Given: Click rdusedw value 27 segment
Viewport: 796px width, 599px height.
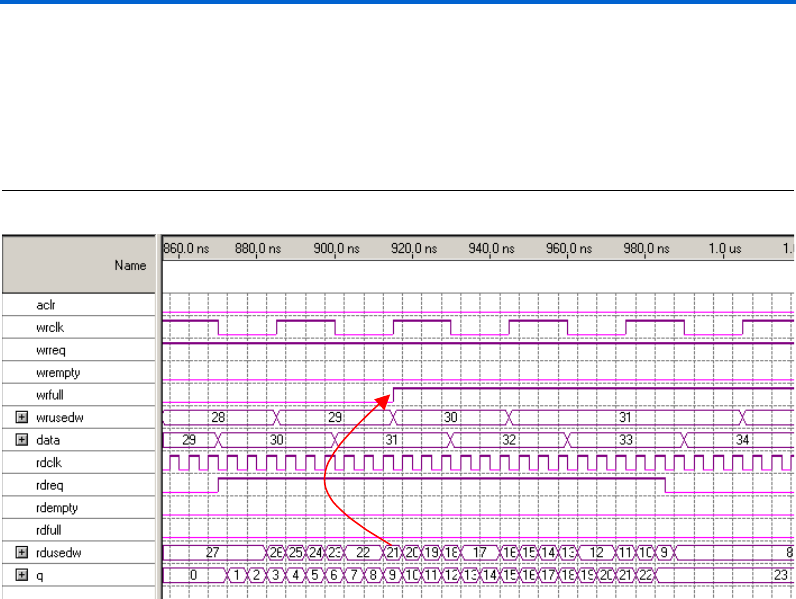Looking at the screenshot, I should coord(214,552).
